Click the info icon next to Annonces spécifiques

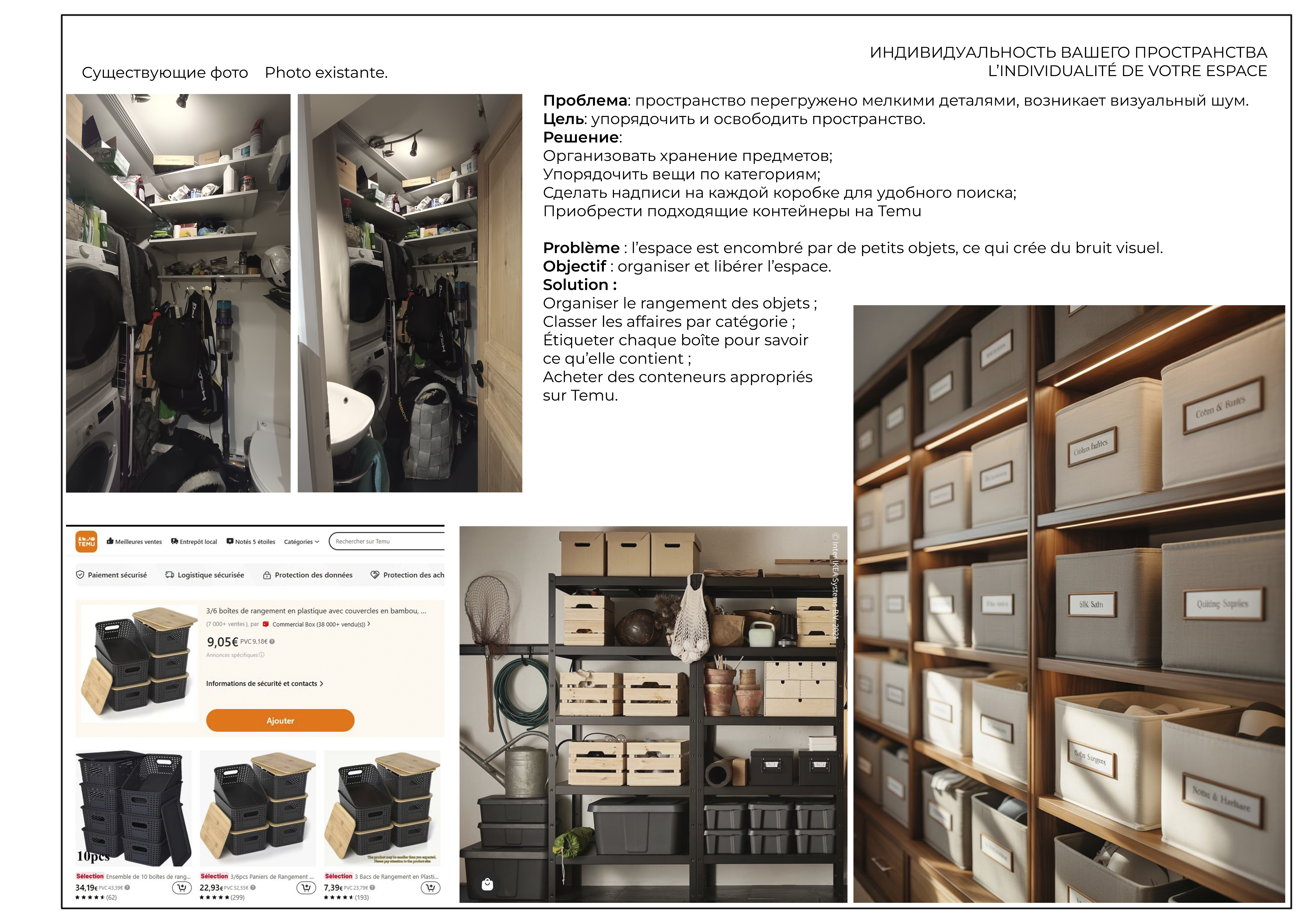(x=262, y=655)
